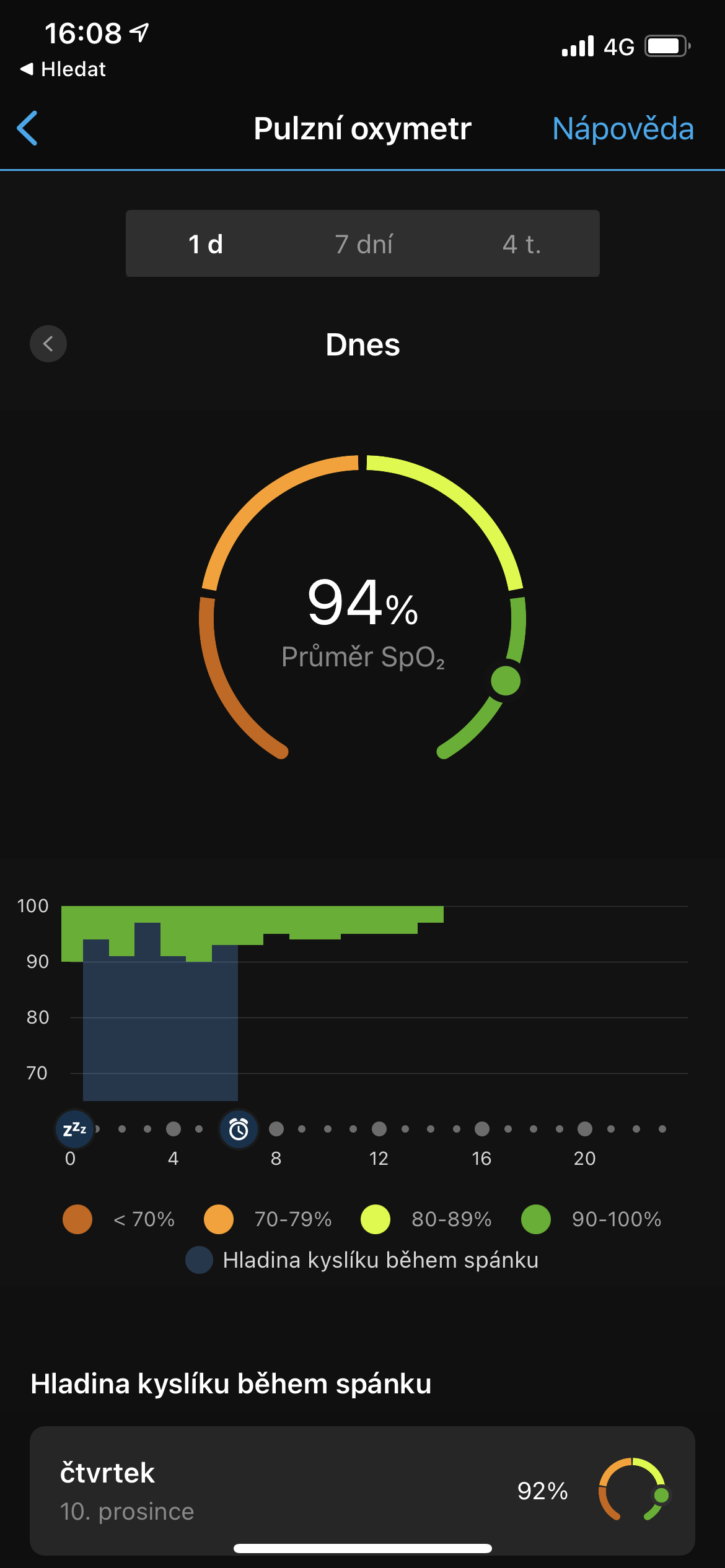Tap the 90-100% green legend swatch
The image size is (725, 1568).
click(536, 1219)
